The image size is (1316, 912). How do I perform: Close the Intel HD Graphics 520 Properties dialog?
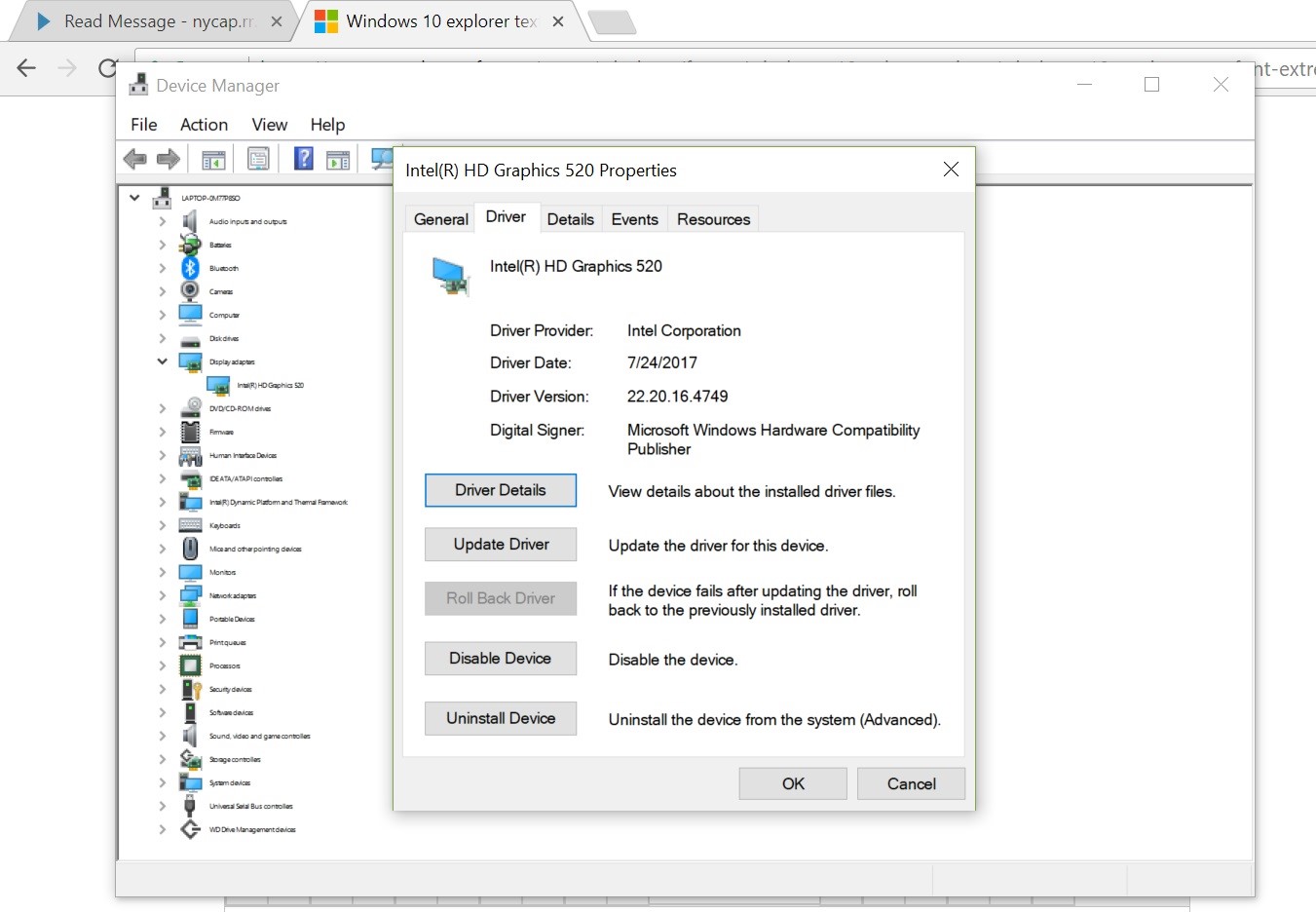coord(951,170)
